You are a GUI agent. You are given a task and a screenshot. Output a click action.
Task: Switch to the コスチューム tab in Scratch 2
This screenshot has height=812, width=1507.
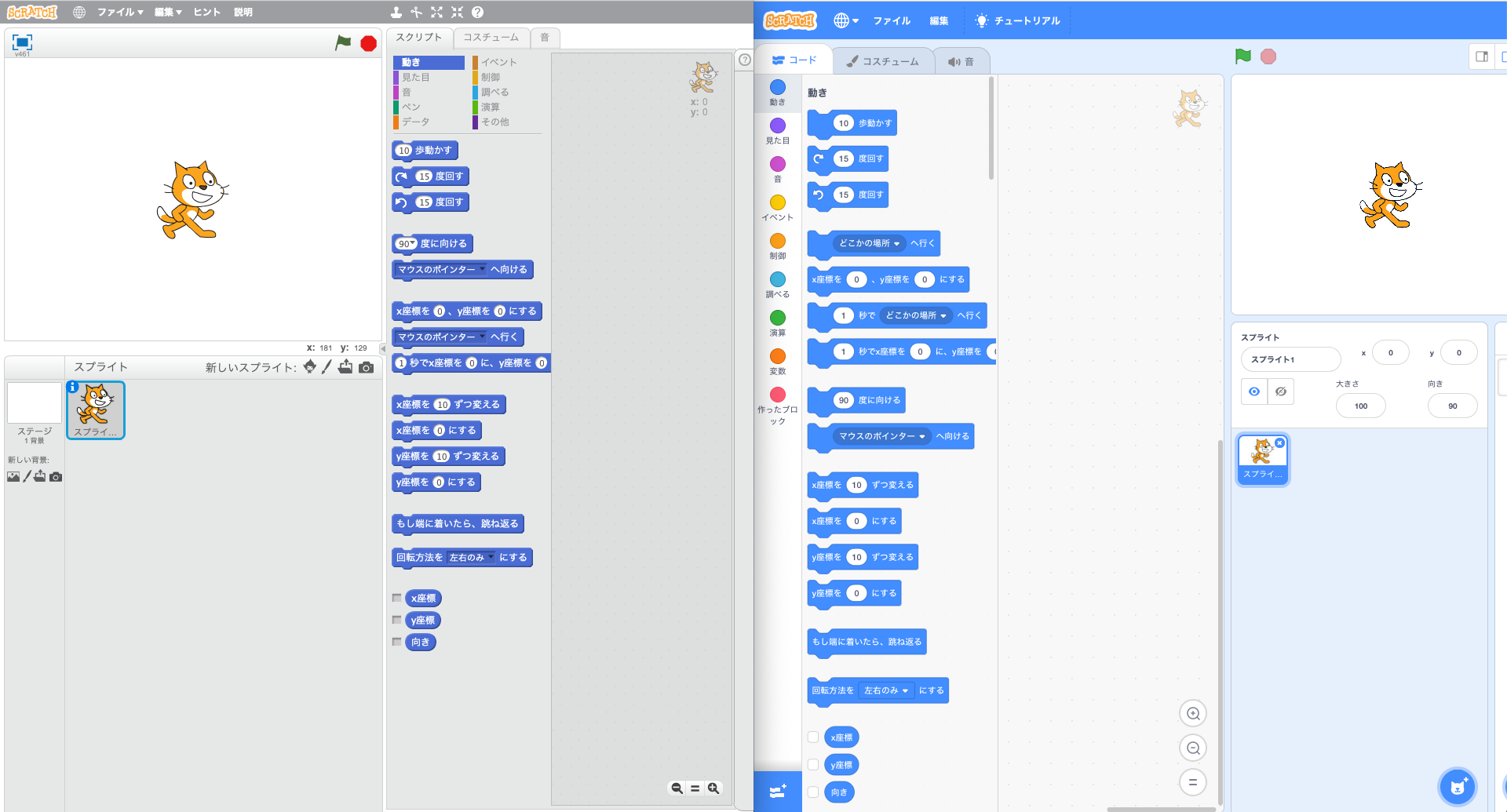pyautogui.click(x=491, y=37)
